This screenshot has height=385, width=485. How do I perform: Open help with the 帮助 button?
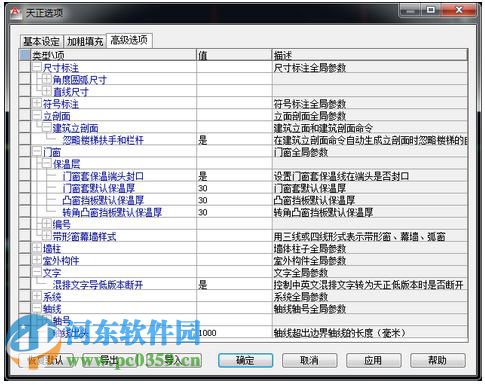[x=437, y=360]
